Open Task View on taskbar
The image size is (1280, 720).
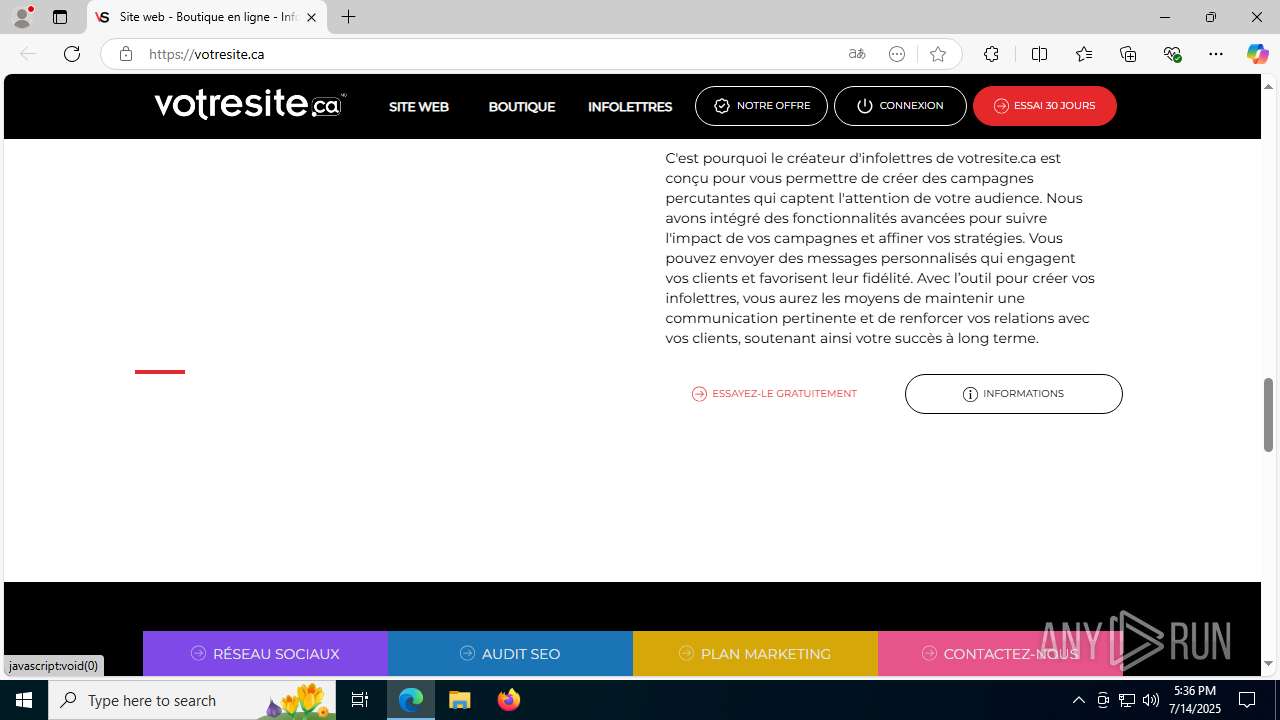click(360, 700)
